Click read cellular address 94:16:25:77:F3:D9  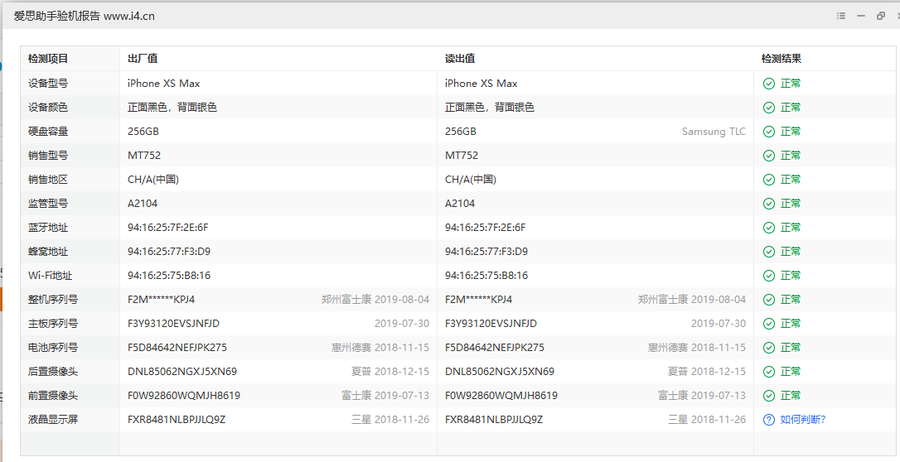(x=486, y=251)
